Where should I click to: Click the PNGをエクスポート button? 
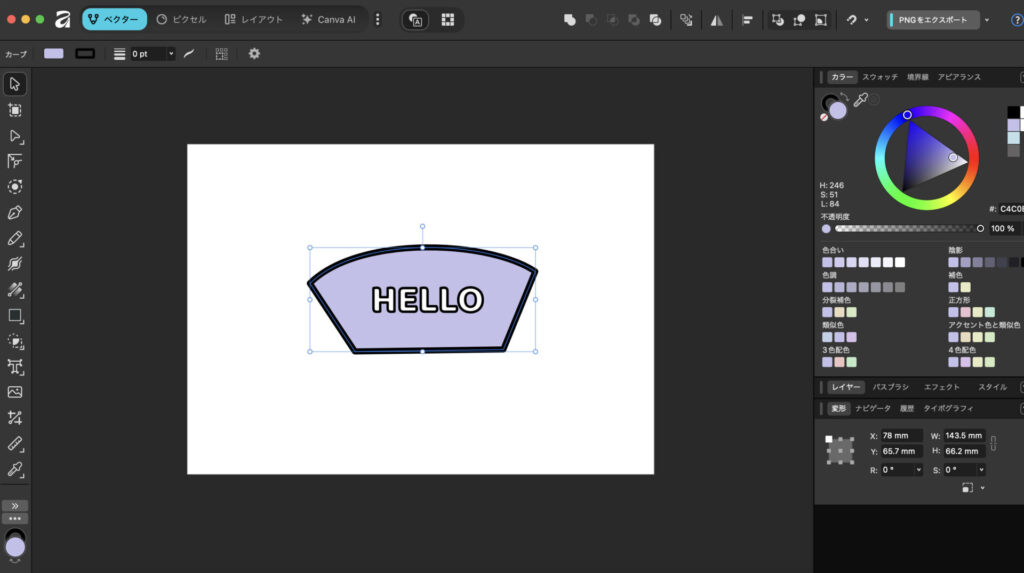coord(932,19)
